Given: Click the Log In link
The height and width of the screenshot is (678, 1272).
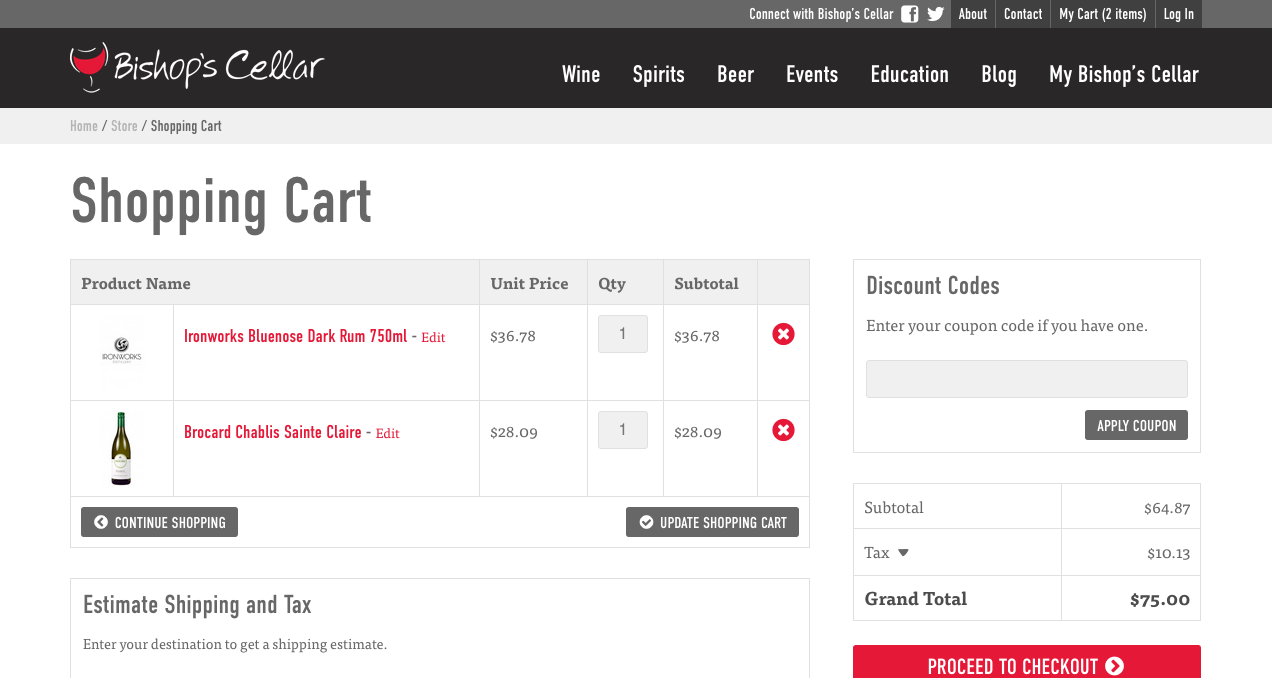Looking at the screenshot, I should (x=1179, y=14).
